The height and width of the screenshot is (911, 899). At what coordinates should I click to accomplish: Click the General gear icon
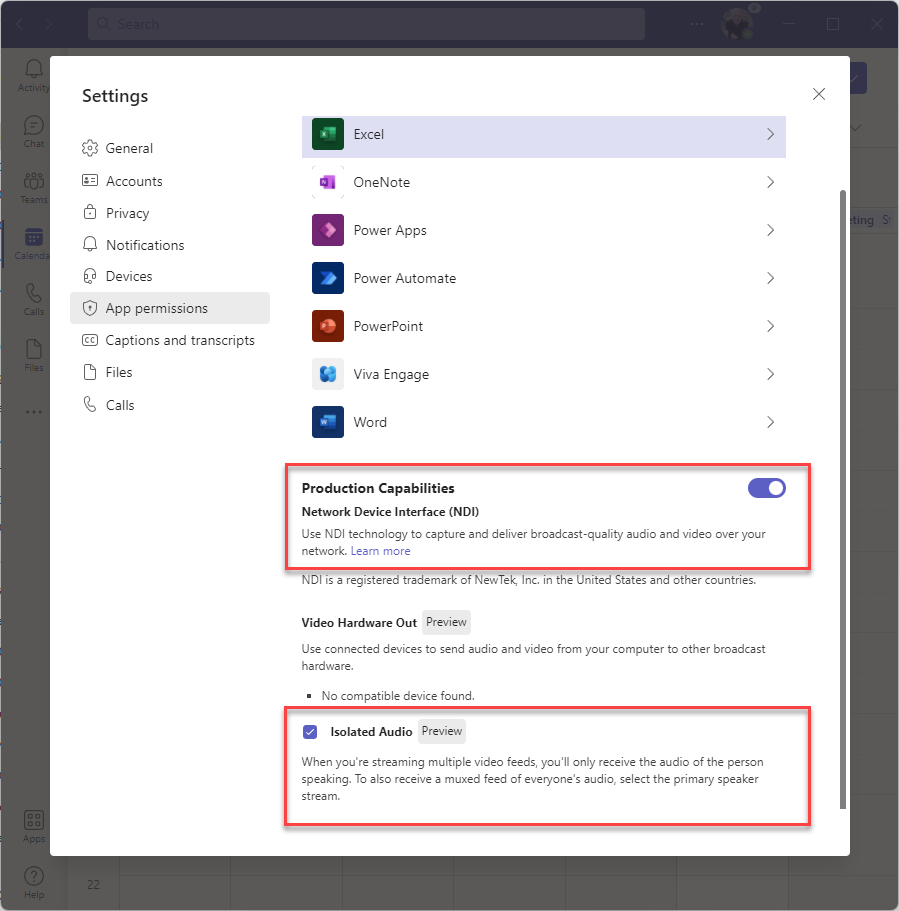(x=89, y=148)
